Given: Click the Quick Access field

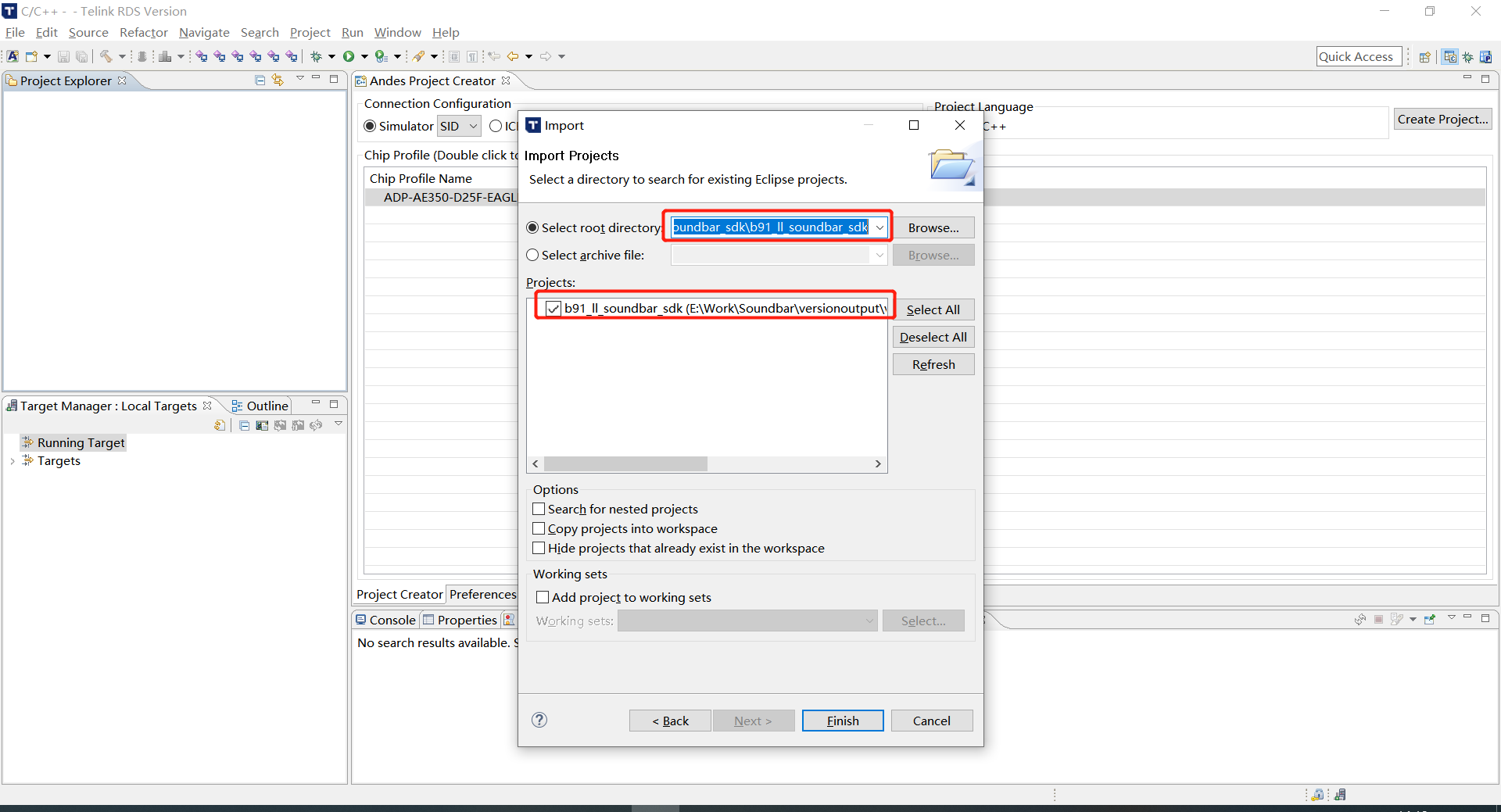Looking at the screenshot, I should coord(1358,55).
